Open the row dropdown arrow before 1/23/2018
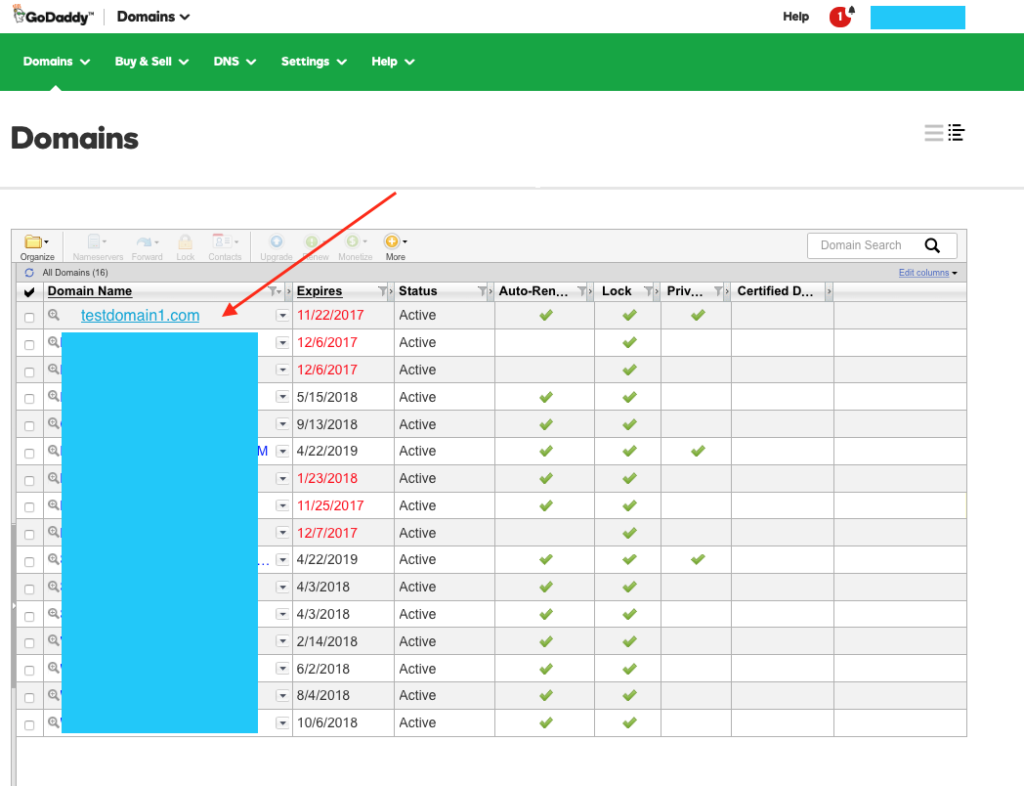The image size is (1024, 786). pyautogui.click(x=282, y=479)
